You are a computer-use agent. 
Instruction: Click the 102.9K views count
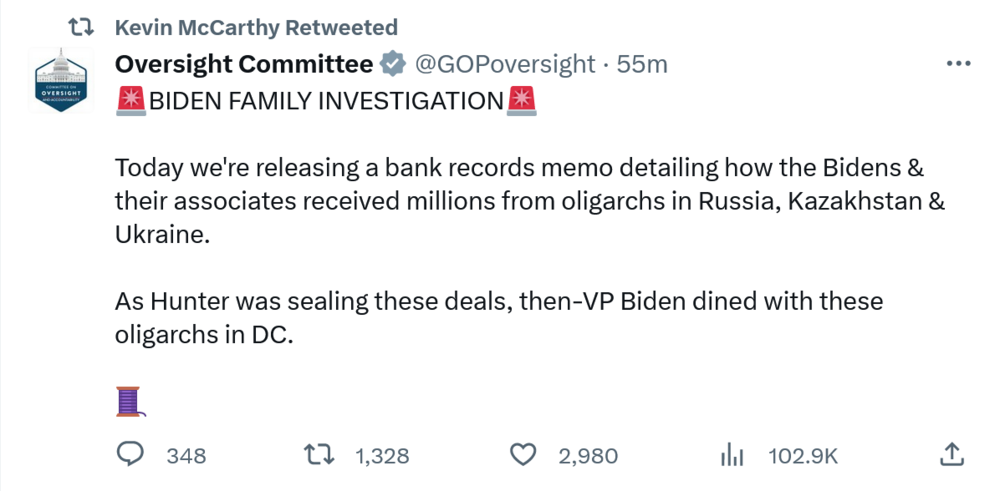pyautogui.click(x=803, y=456)
